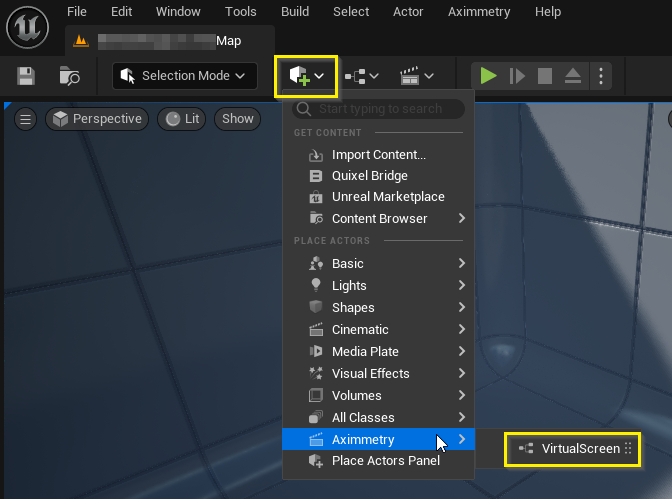This screenshot has width=672, height=499.
Task: Open the viewport hamburger options menu
Action: point(25,119)
